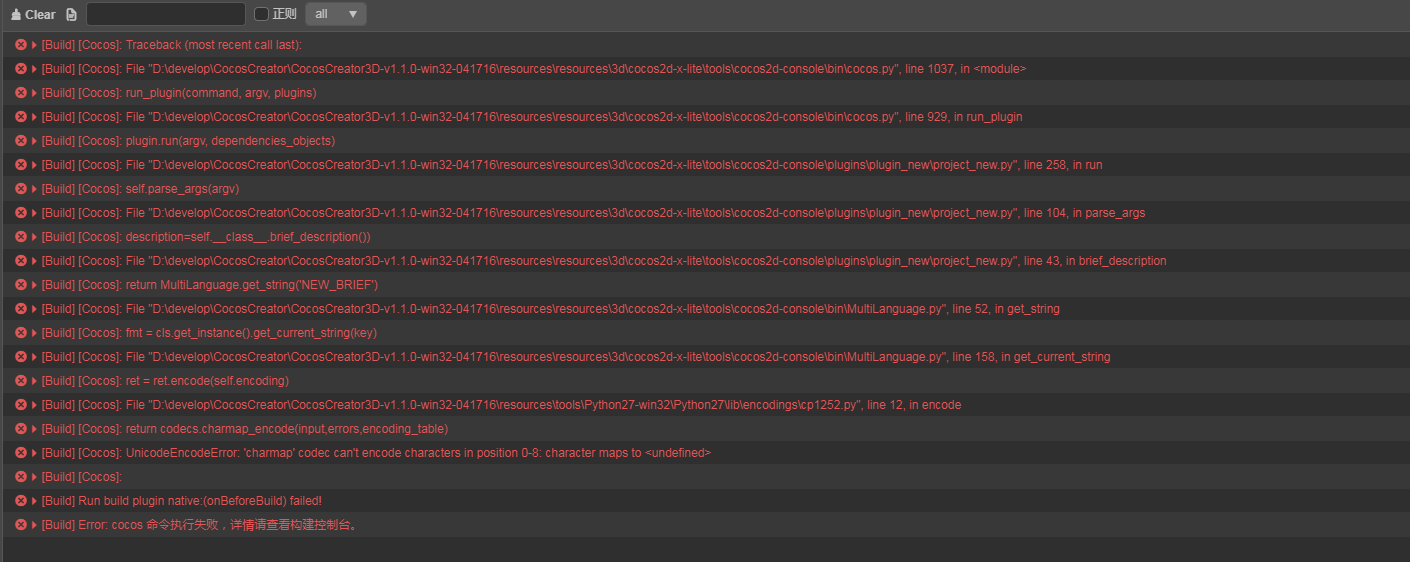1410x562 pixels.
Task: Expand the fmt = cls.get_instance() log entry
Action: point(34,333)
